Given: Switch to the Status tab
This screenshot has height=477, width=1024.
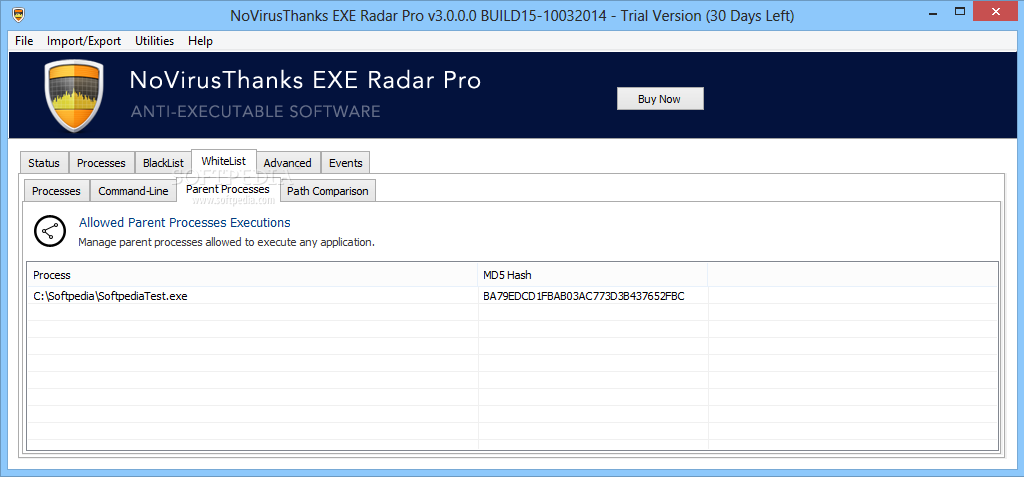Looking at the screenshot, I should point(44,163).
